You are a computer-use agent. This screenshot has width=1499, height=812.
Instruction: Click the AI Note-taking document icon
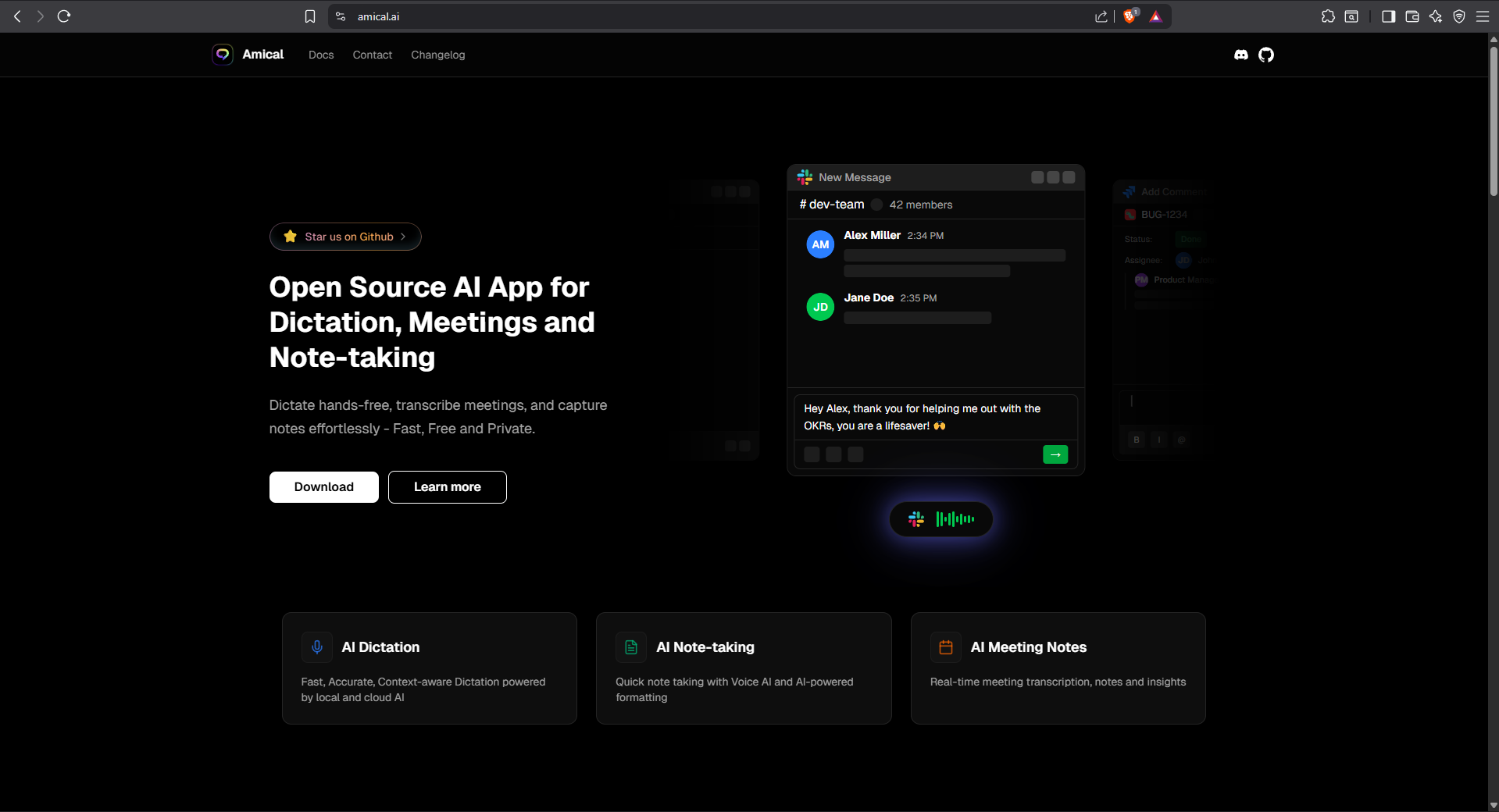[631, 647]
